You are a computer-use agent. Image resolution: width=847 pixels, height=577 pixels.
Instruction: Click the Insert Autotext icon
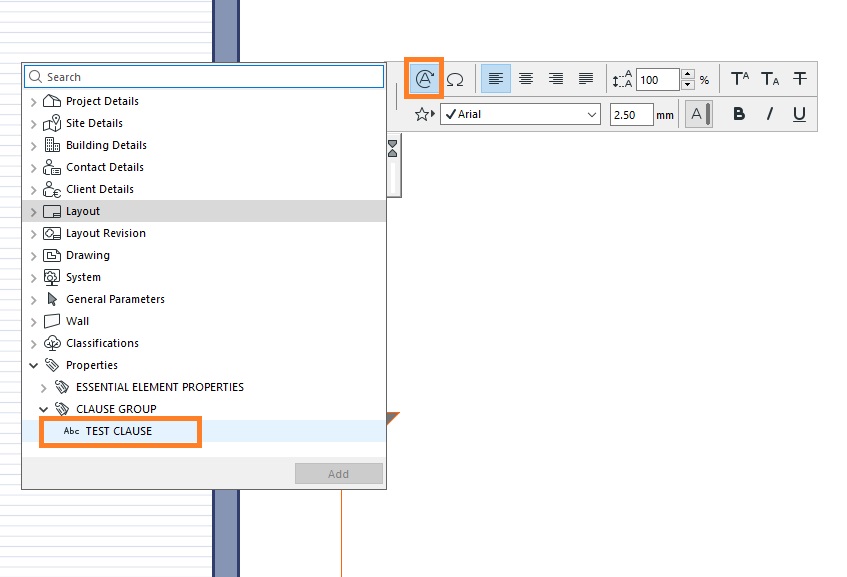(424, 79)
